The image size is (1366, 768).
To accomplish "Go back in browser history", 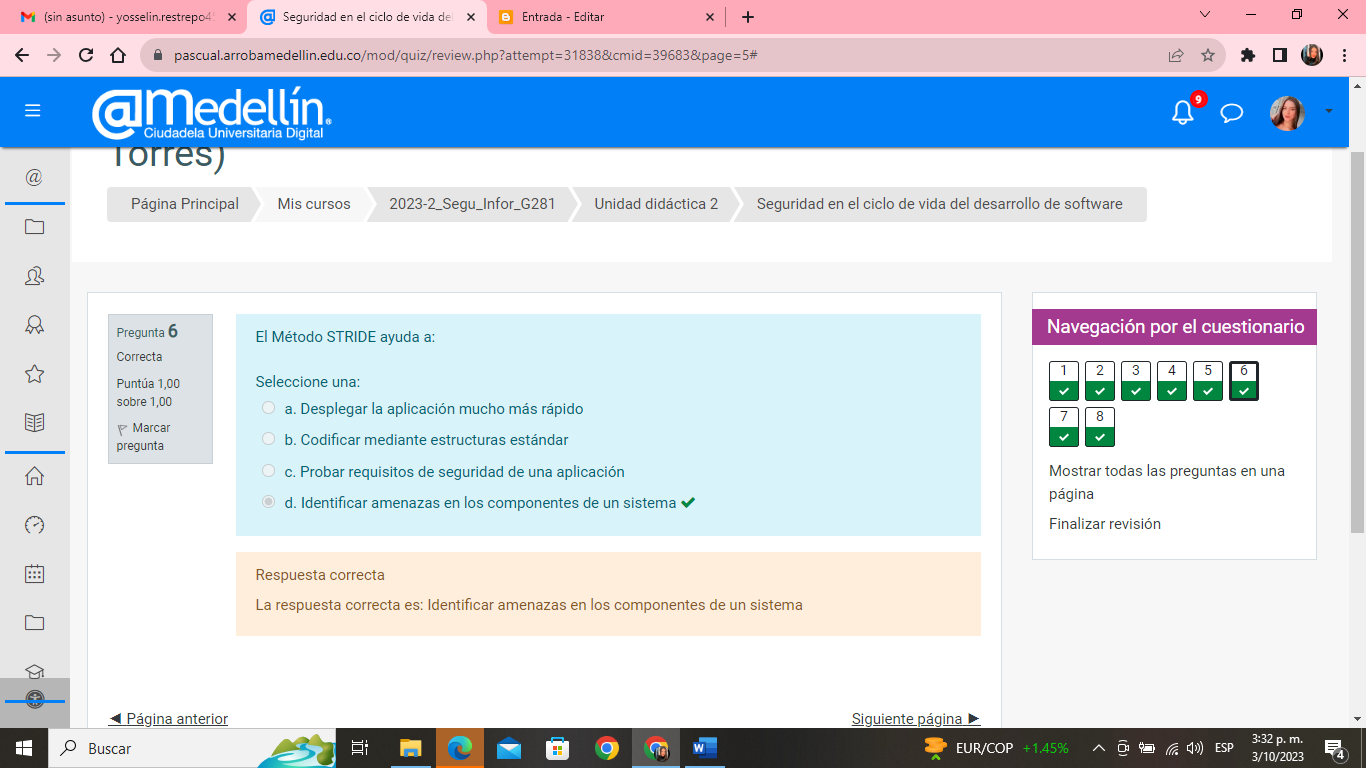I will (22, 55).
